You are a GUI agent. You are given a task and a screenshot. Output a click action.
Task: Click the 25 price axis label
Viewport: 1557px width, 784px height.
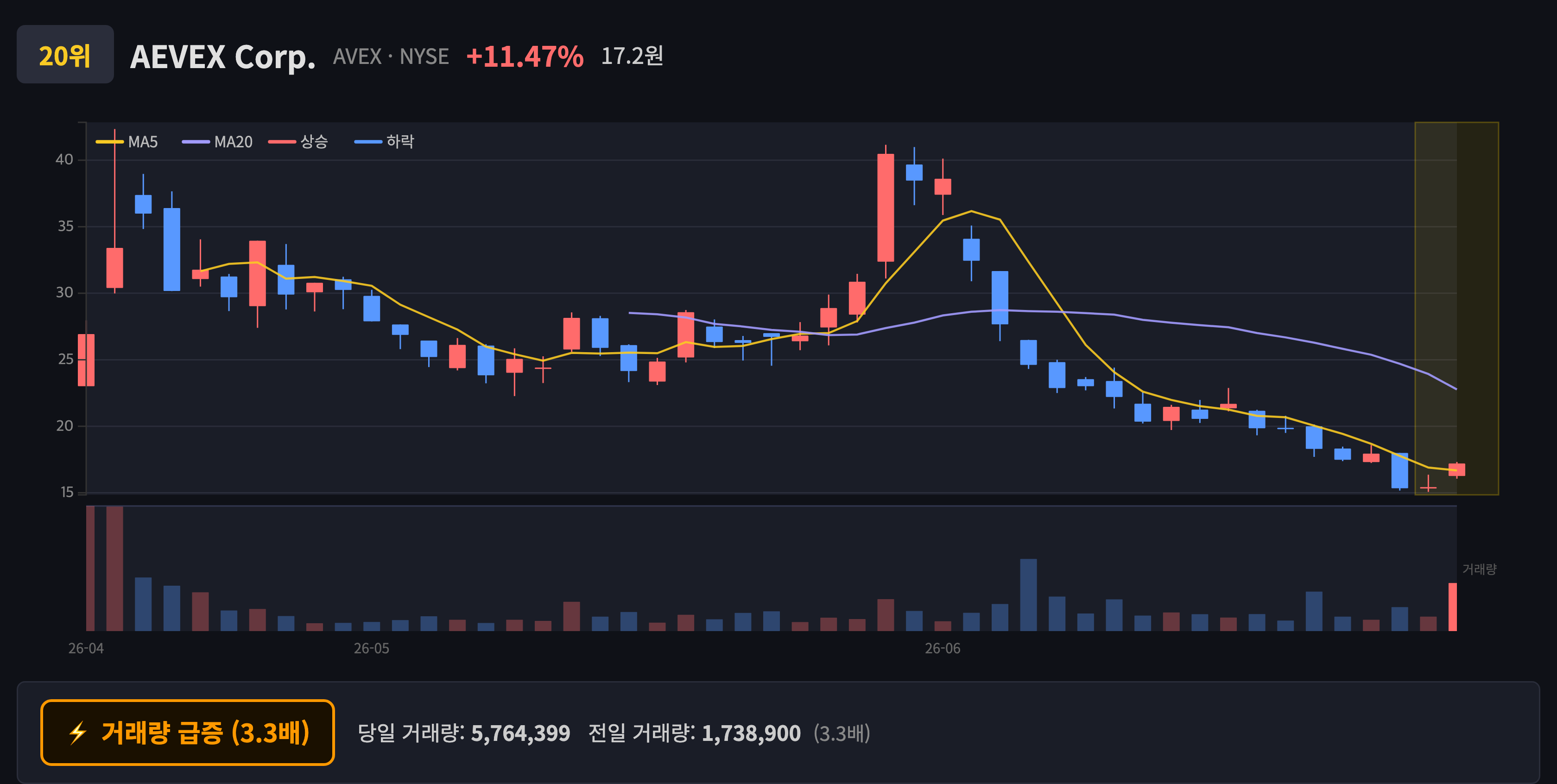coord(65,359)
